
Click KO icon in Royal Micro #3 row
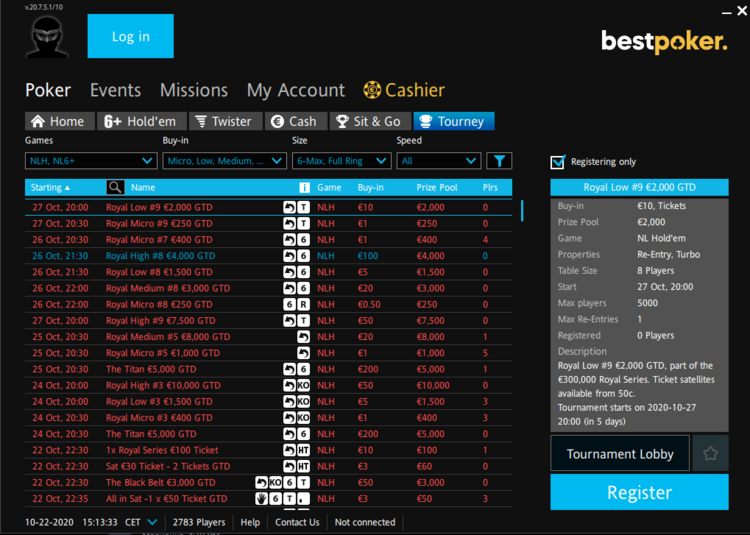[303, 418]
